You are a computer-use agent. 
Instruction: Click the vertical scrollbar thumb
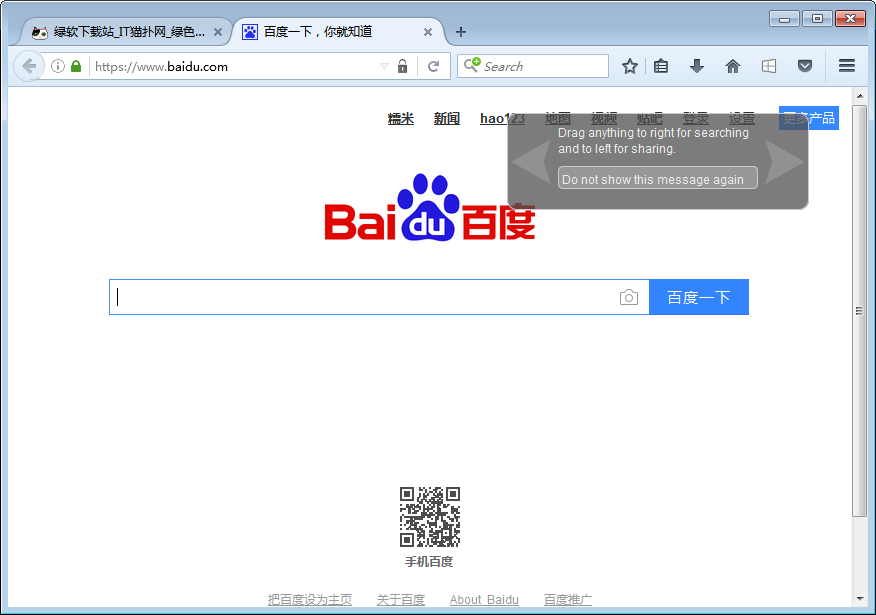tap(860, 311)
